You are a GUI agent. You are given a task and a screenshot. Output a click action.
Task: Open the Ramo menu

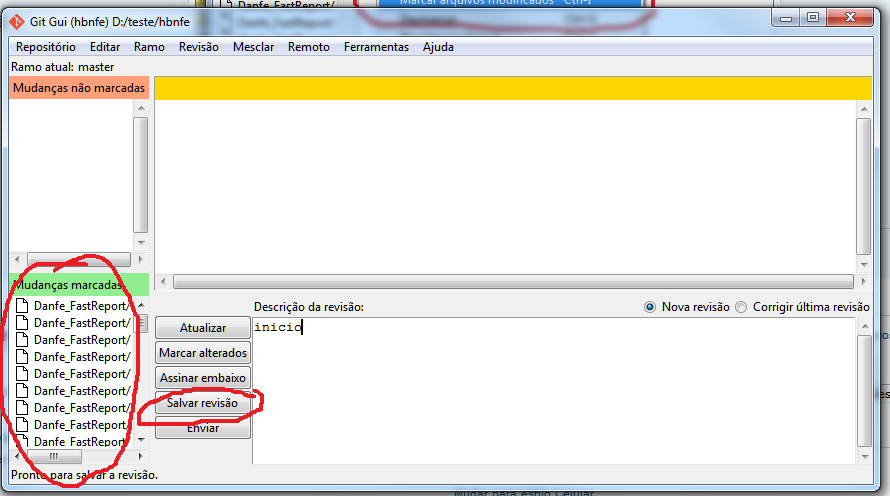point(149,47)
